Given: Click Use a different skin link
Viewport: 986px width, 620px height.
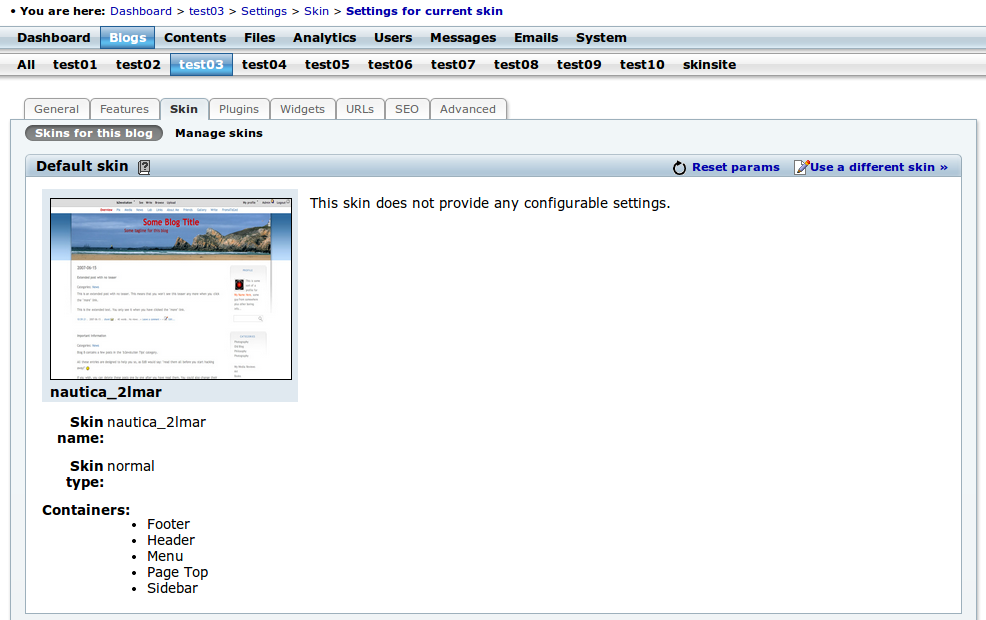Looking at the screenshot, I should 878,167.
